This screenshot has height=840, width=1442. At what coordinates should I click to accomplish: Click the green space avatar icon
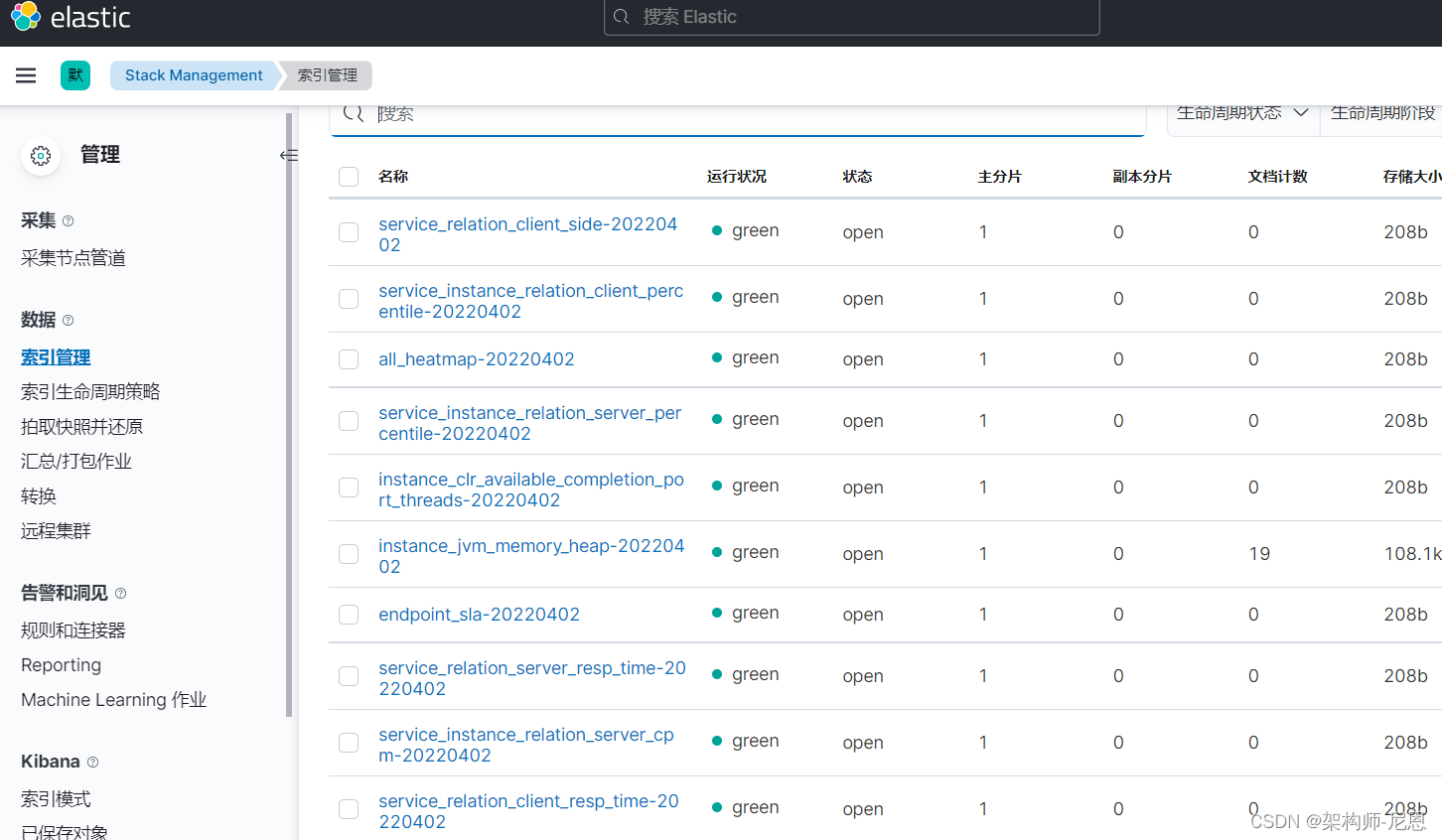[x=75, y=75]
